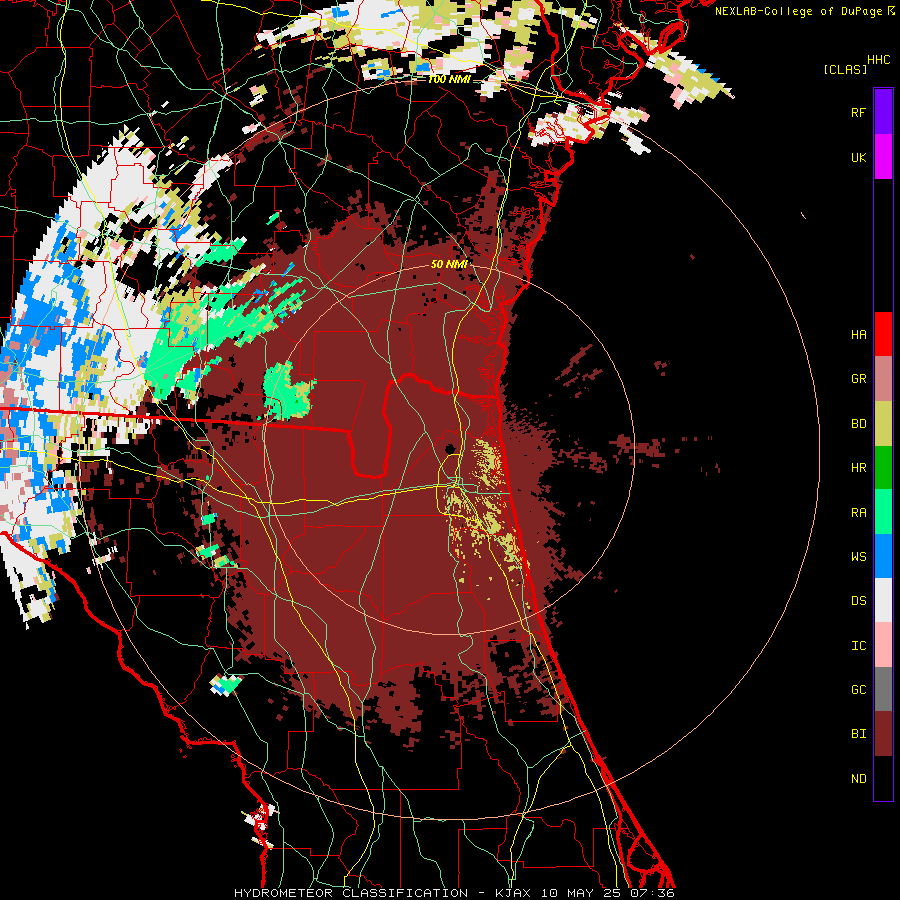The image size is (900, 900).
Task: Click the RA legend label
Action: [x=858, y=513]
